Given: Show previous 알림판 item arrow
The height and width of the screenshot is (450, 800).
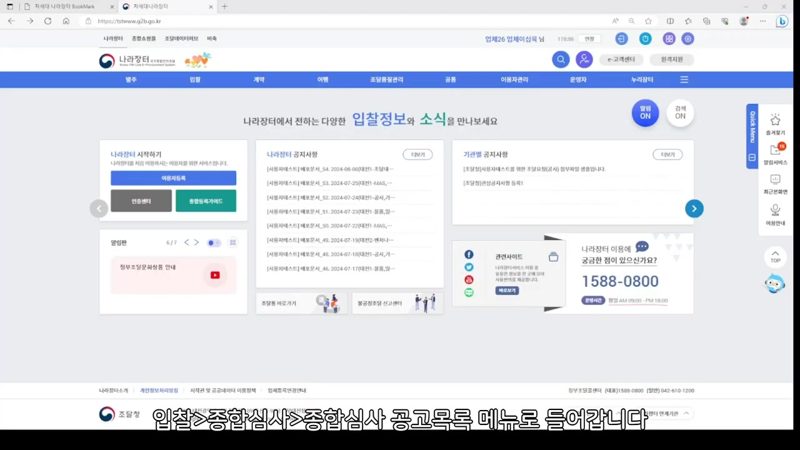Looking at the screenshot, I should 187,242.
